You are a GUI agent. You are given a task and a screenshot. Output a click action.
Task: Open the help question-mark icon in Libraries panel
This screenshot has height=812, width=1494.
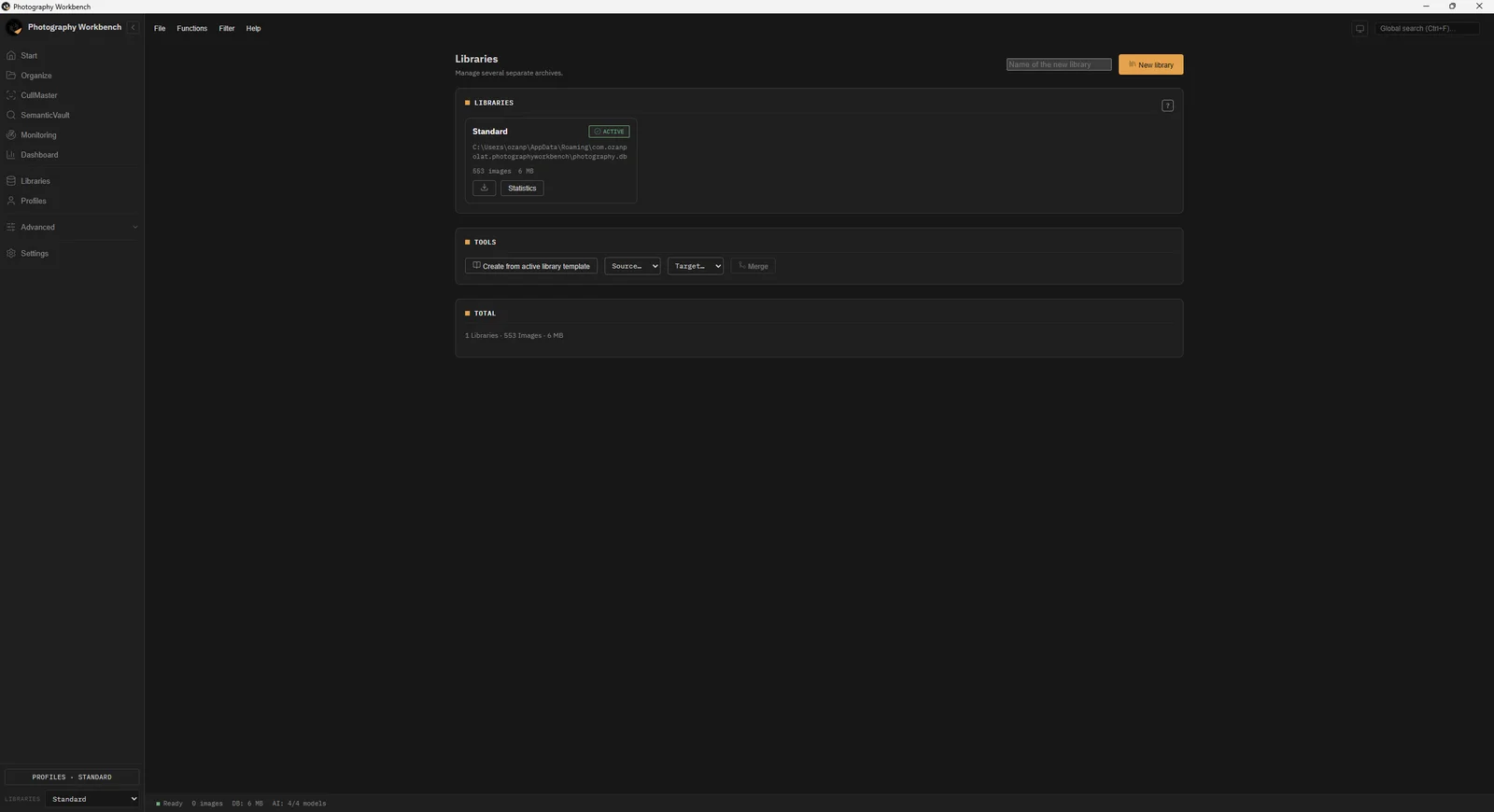[1167, 105]
